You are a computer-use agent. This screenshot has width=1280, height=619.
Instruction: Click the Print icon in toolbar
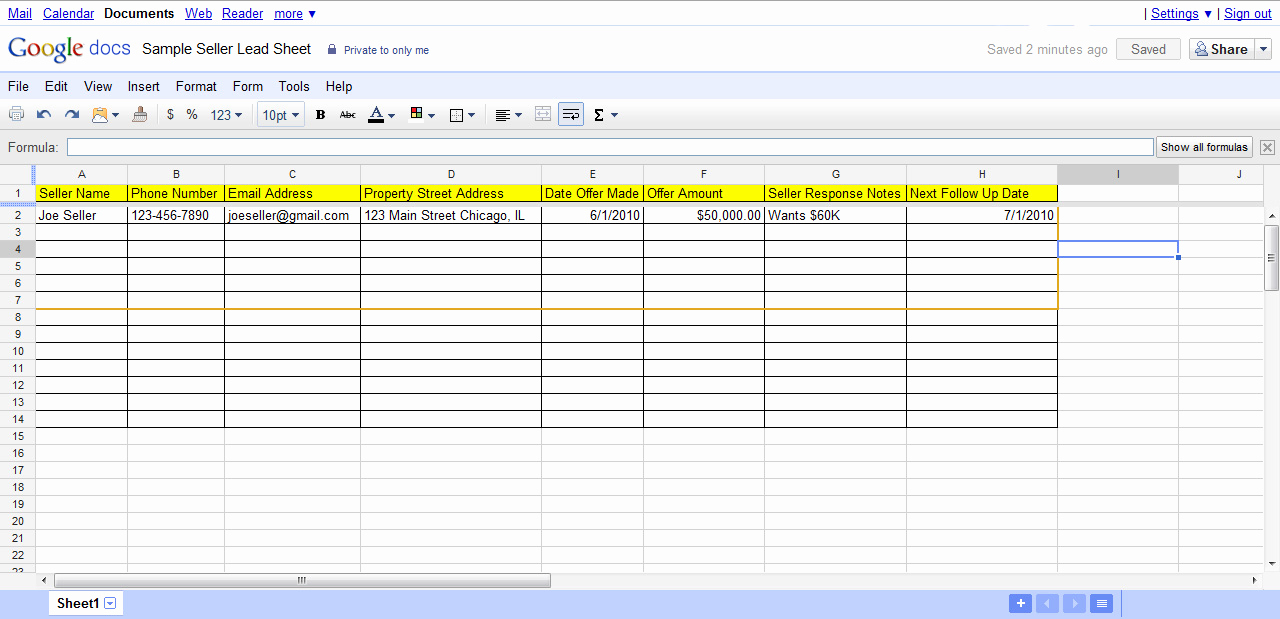click(x=16, y=115)
